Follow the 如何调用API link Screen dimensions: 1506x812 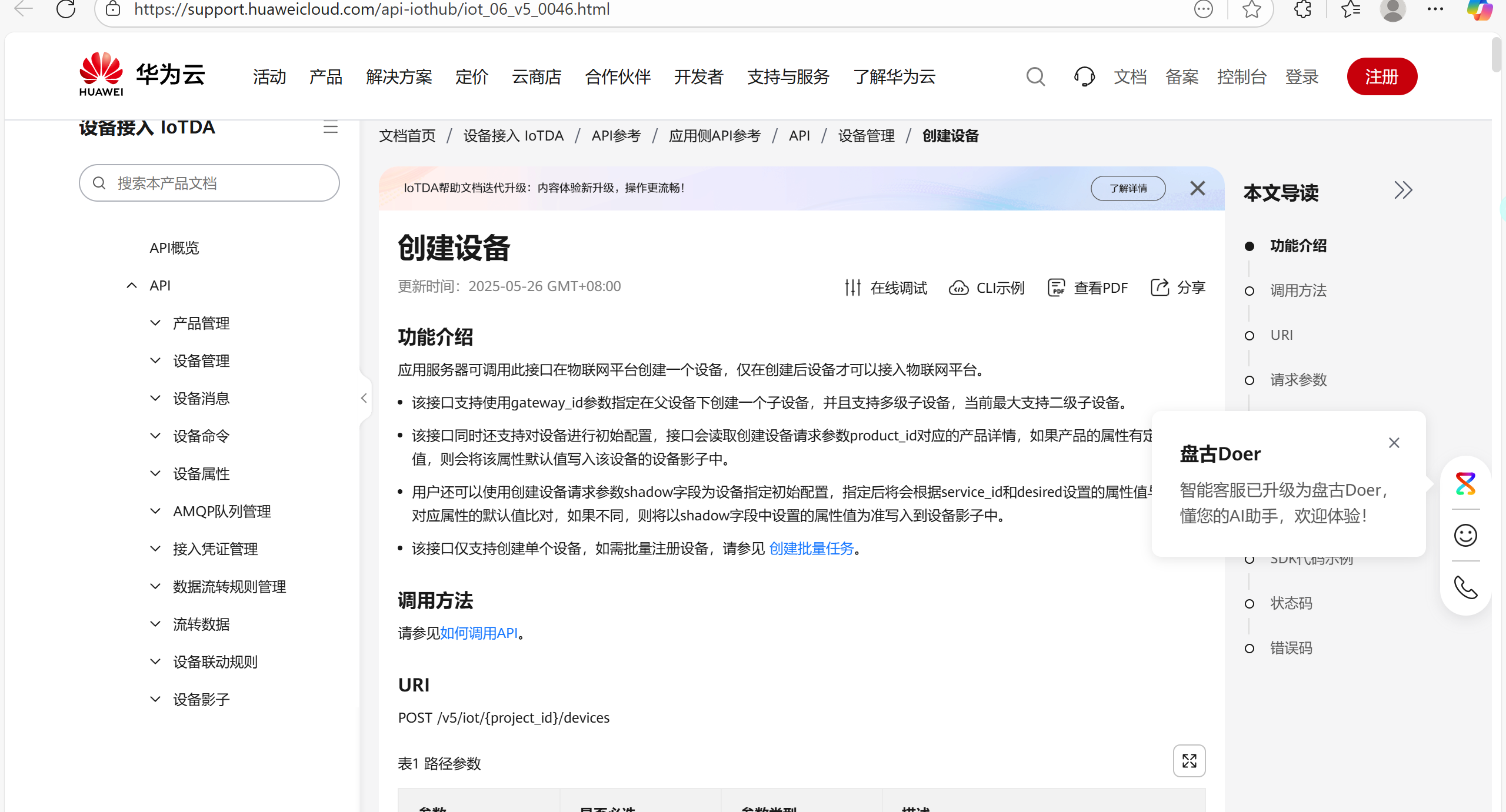pos(479,633)
